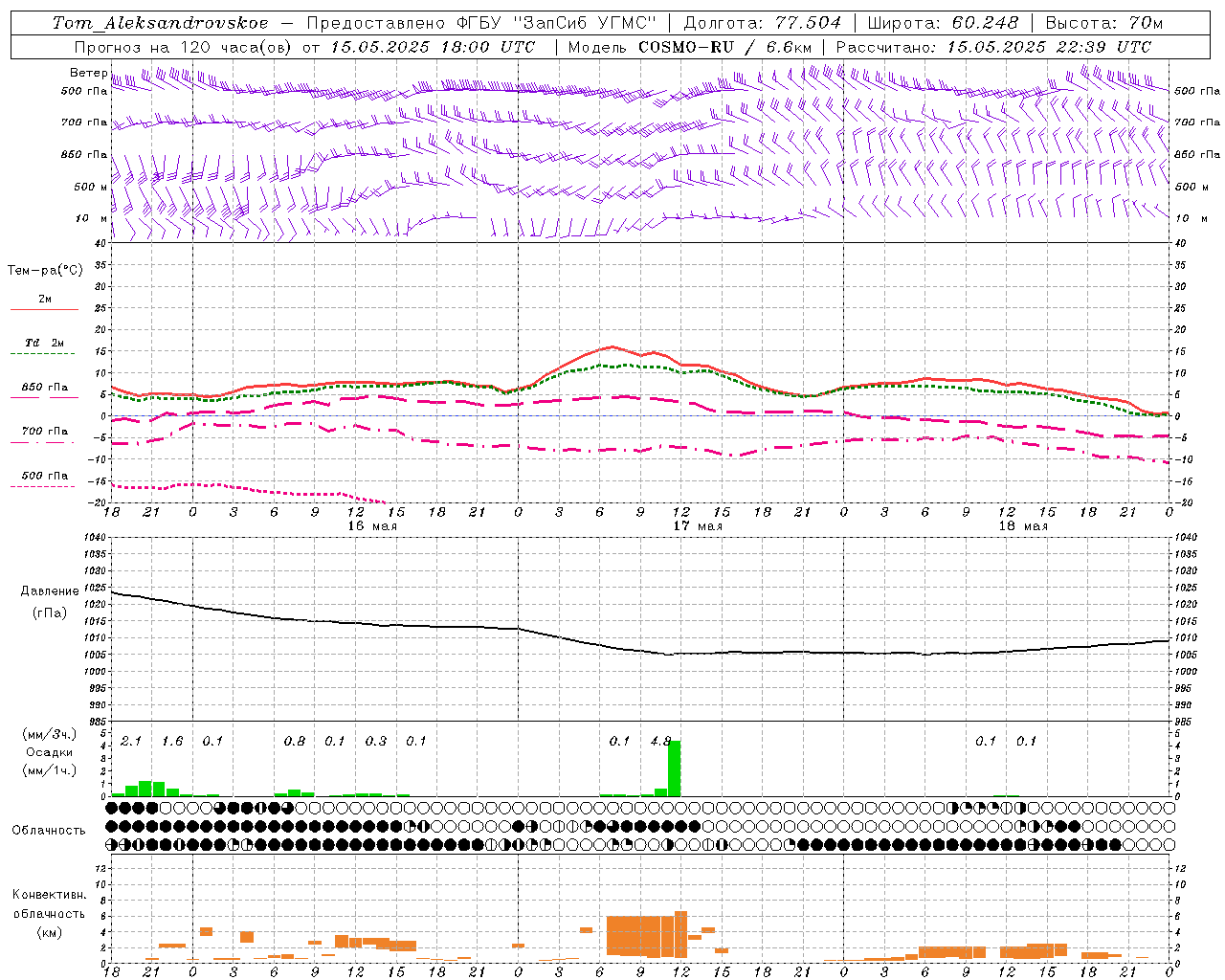1225x980 pixels.
Task: Click the '1040' value on left pressure axis
Action: tap(97, 538)
